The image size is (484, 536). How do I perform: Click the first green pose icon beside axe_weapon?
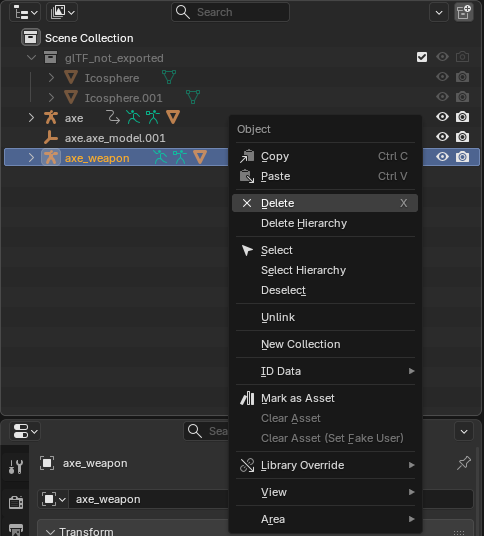tap(160, 157)
